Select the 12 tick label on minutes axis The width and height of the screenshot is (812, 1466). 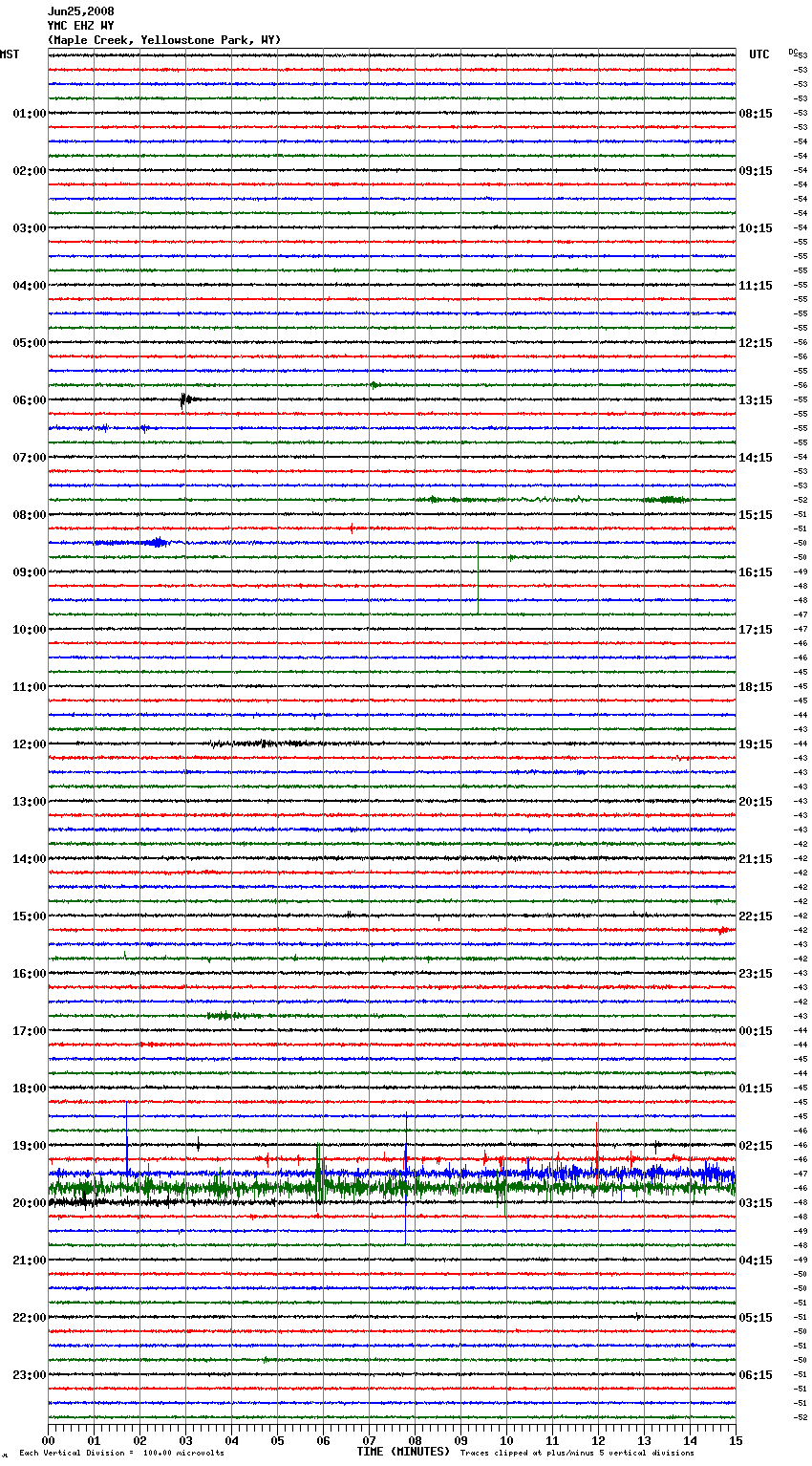[598, 1439]
